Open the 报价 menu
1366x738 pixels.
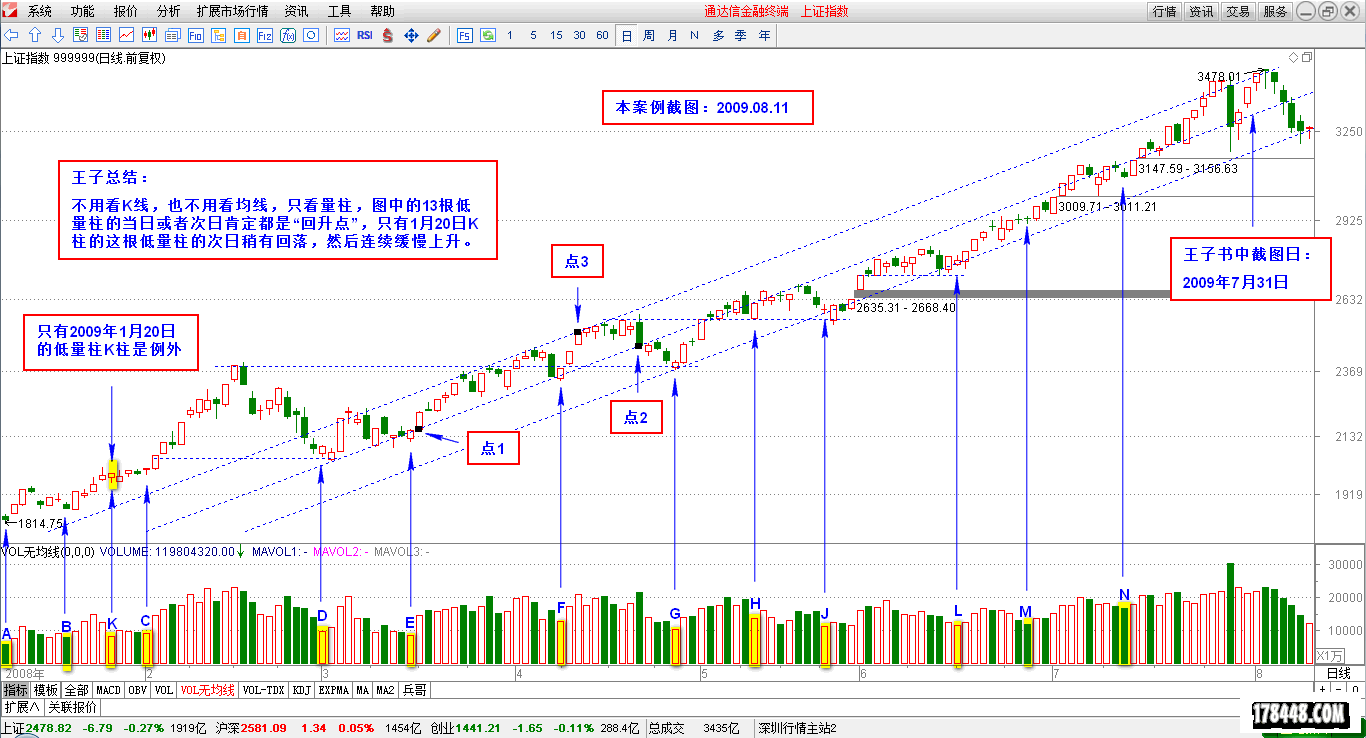pos(126,11)
